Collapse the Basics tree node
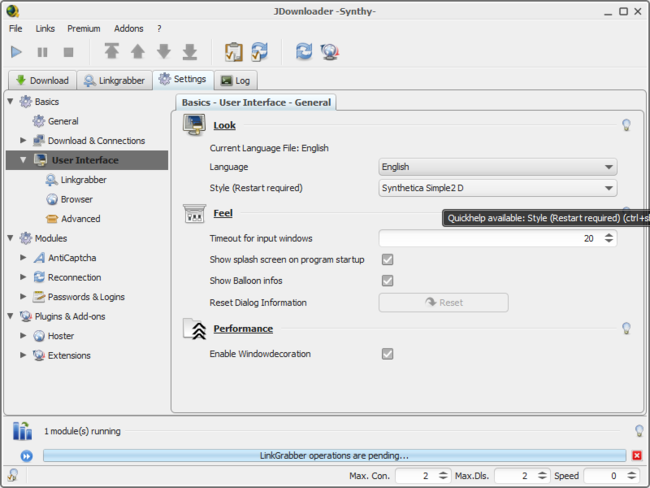The width and height of the screenshot is (650, 488). [10, 101]
